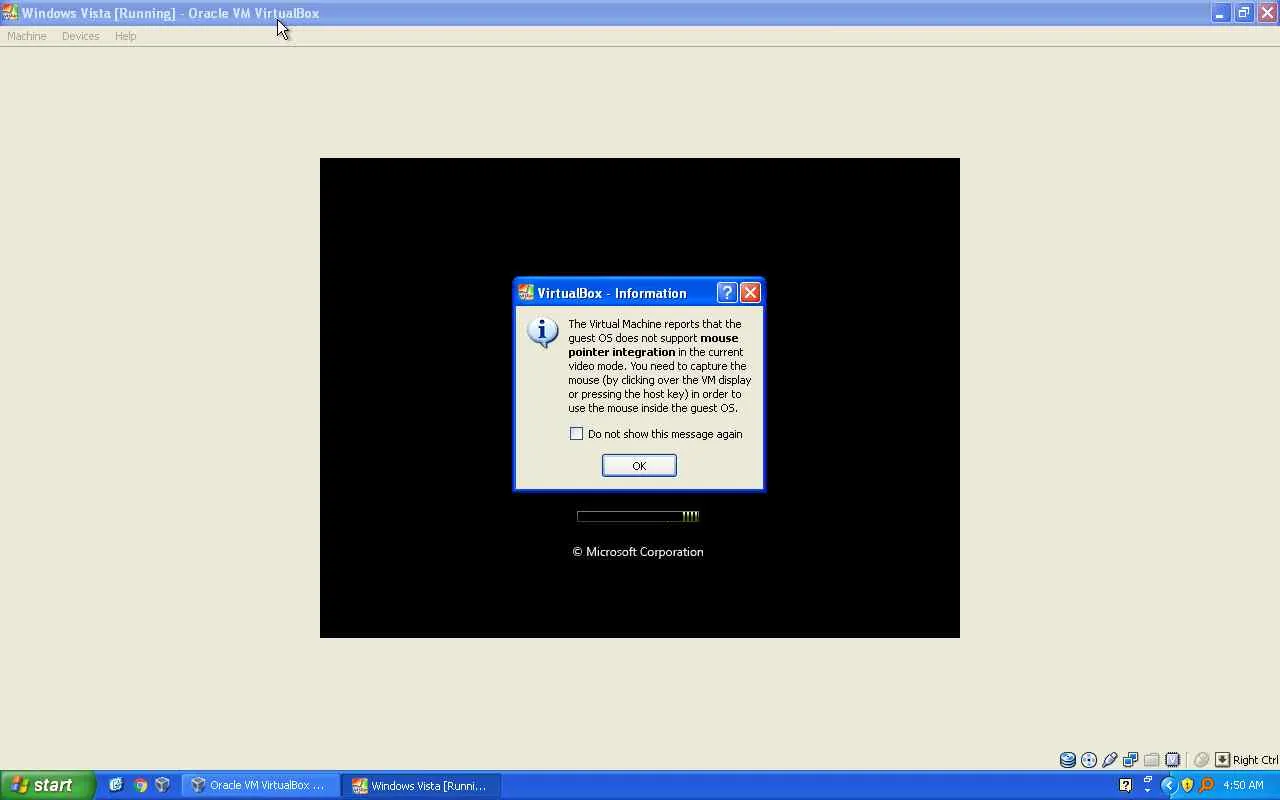1280x800 pixels.
Task: Click the 'VirtualBox - Information' dialog title text
Action: [612, 293]
